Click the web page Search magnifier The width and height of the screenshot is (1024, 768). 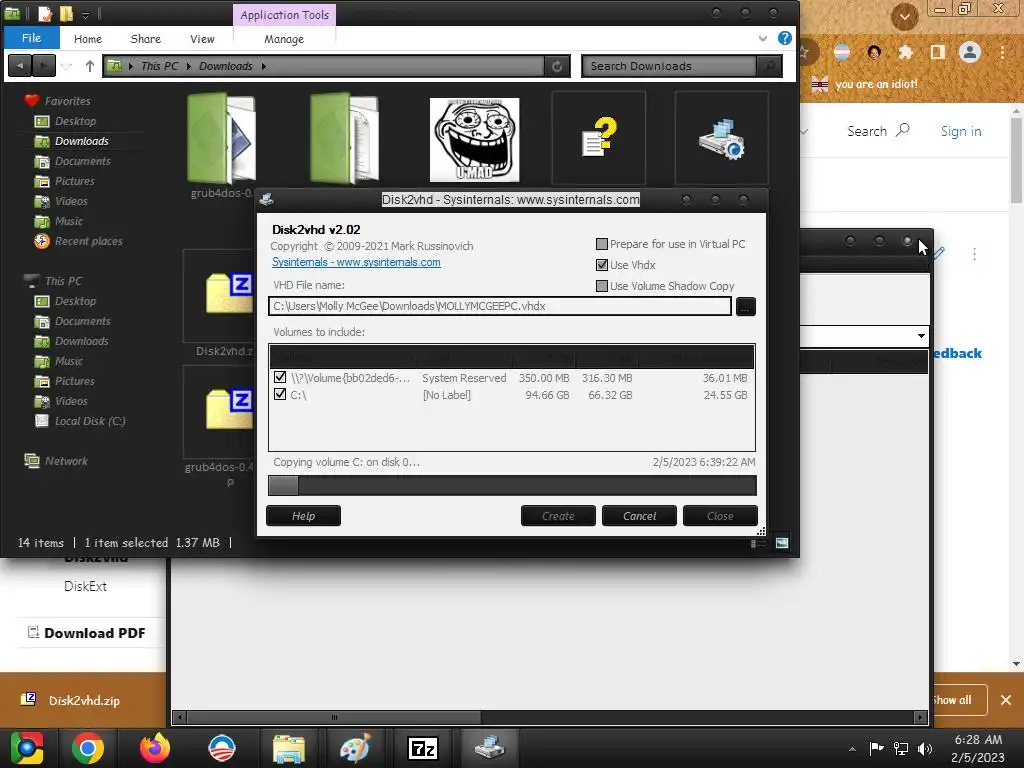(x=903, y=130)
